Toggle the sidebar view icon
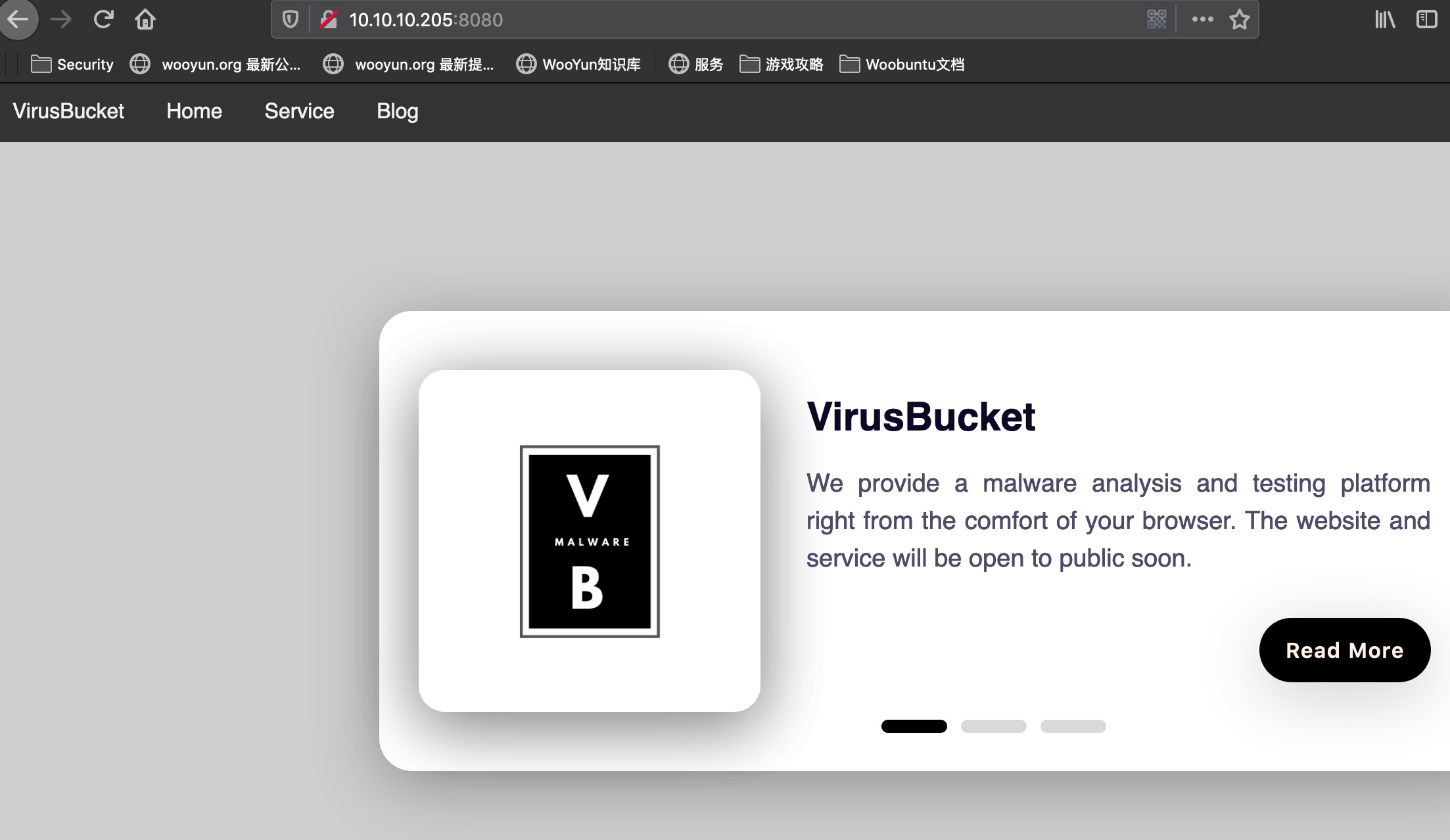1450x840 pixels. point(1426,20)
